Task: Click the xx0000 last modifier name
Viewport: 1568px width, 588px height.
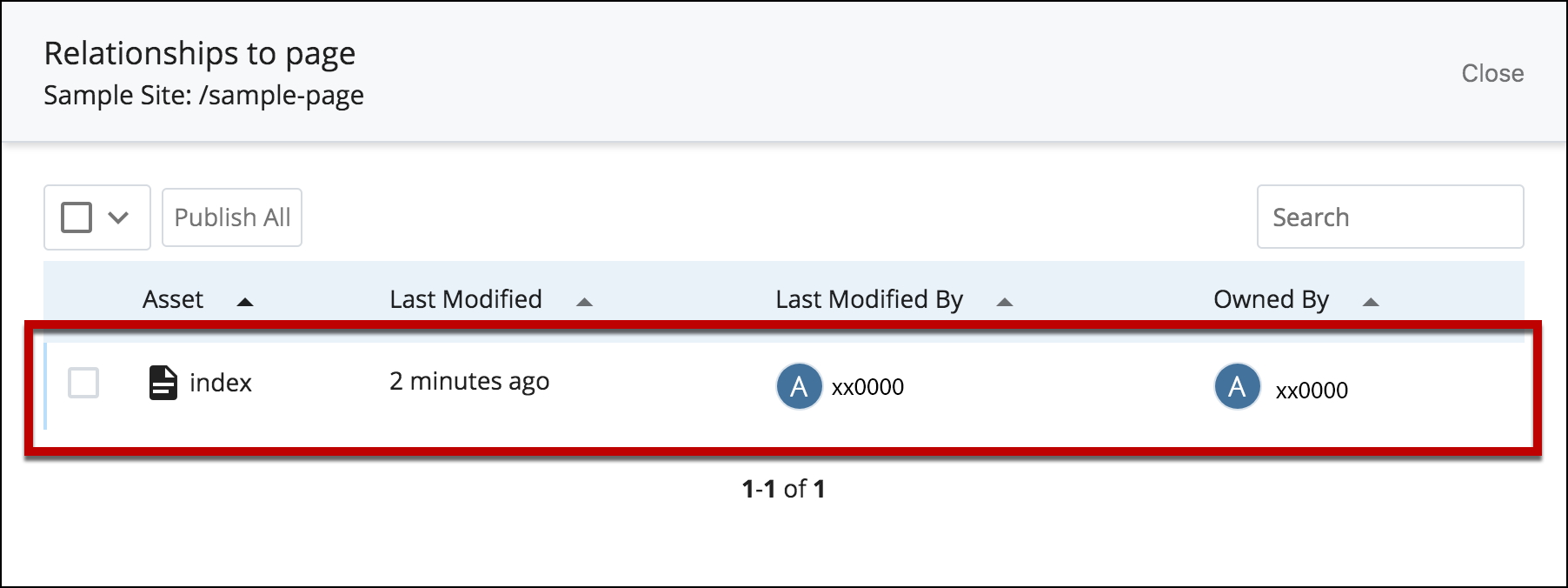Action: (x=867, y=387)
